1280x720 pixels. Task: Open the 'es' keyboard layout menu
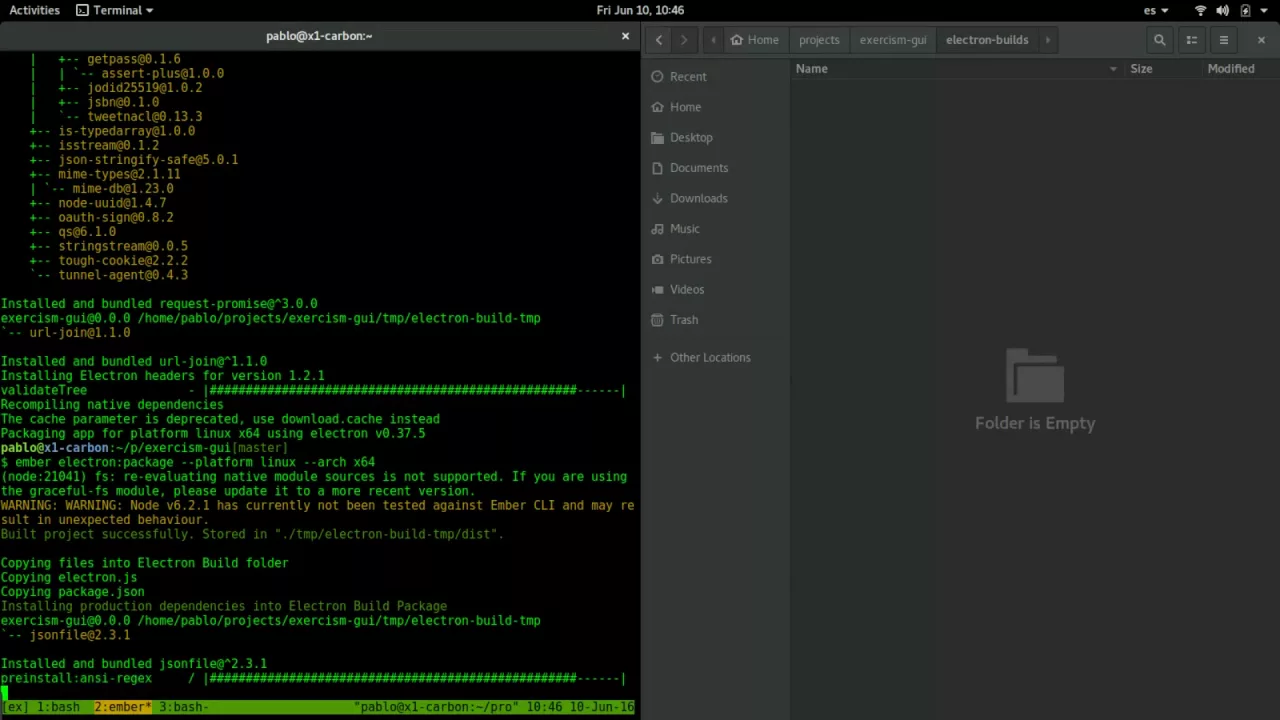coord(1155,10)
